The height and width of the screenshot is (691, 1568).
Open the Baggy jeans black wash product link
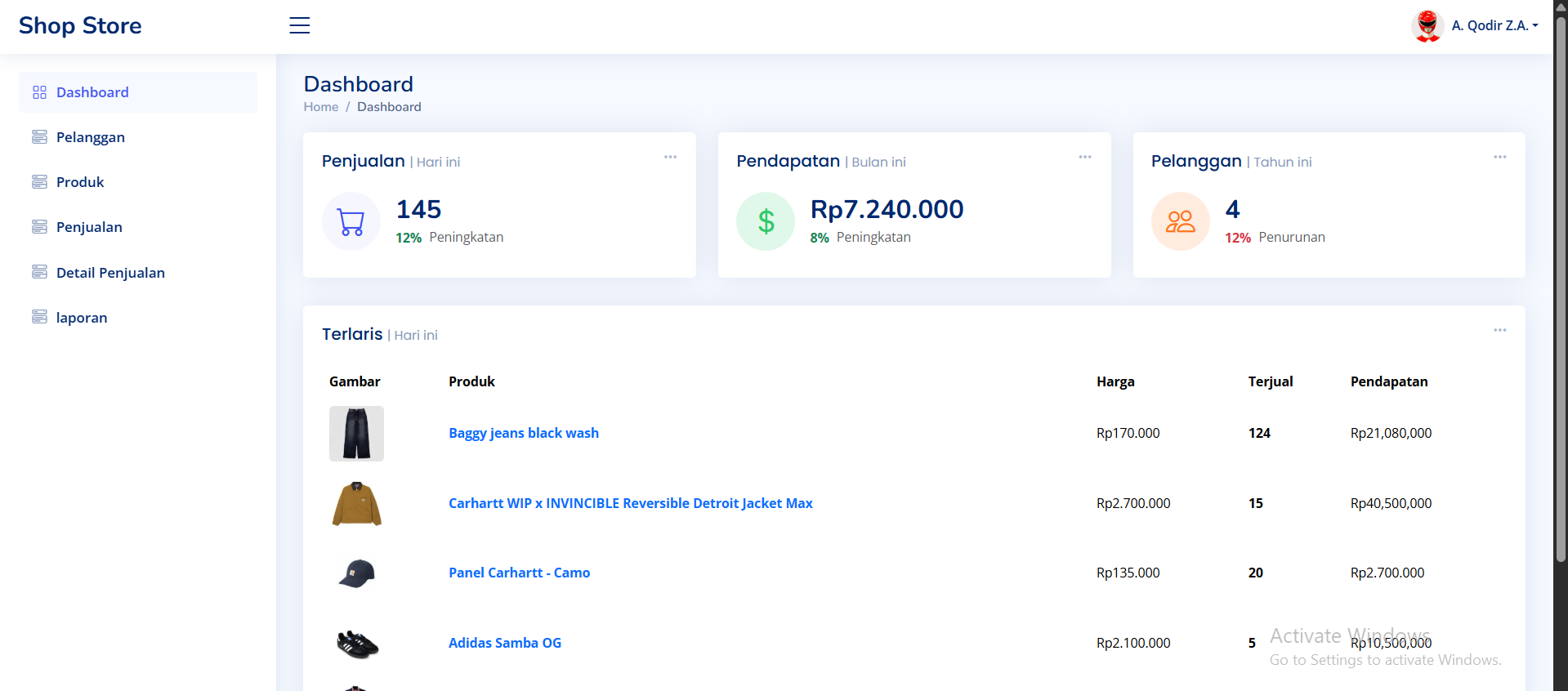[523, 433]
